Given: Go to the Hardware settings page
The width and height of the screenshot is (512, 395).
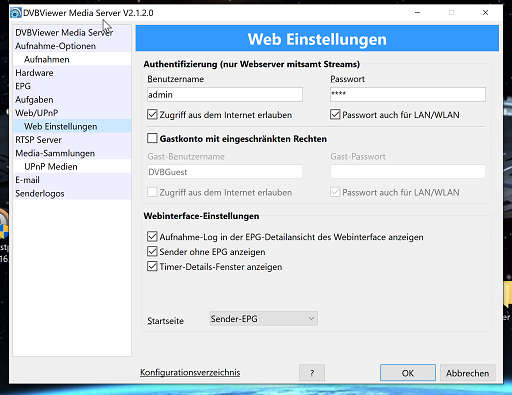Looking at the screenshot, I should click(72, 73).
